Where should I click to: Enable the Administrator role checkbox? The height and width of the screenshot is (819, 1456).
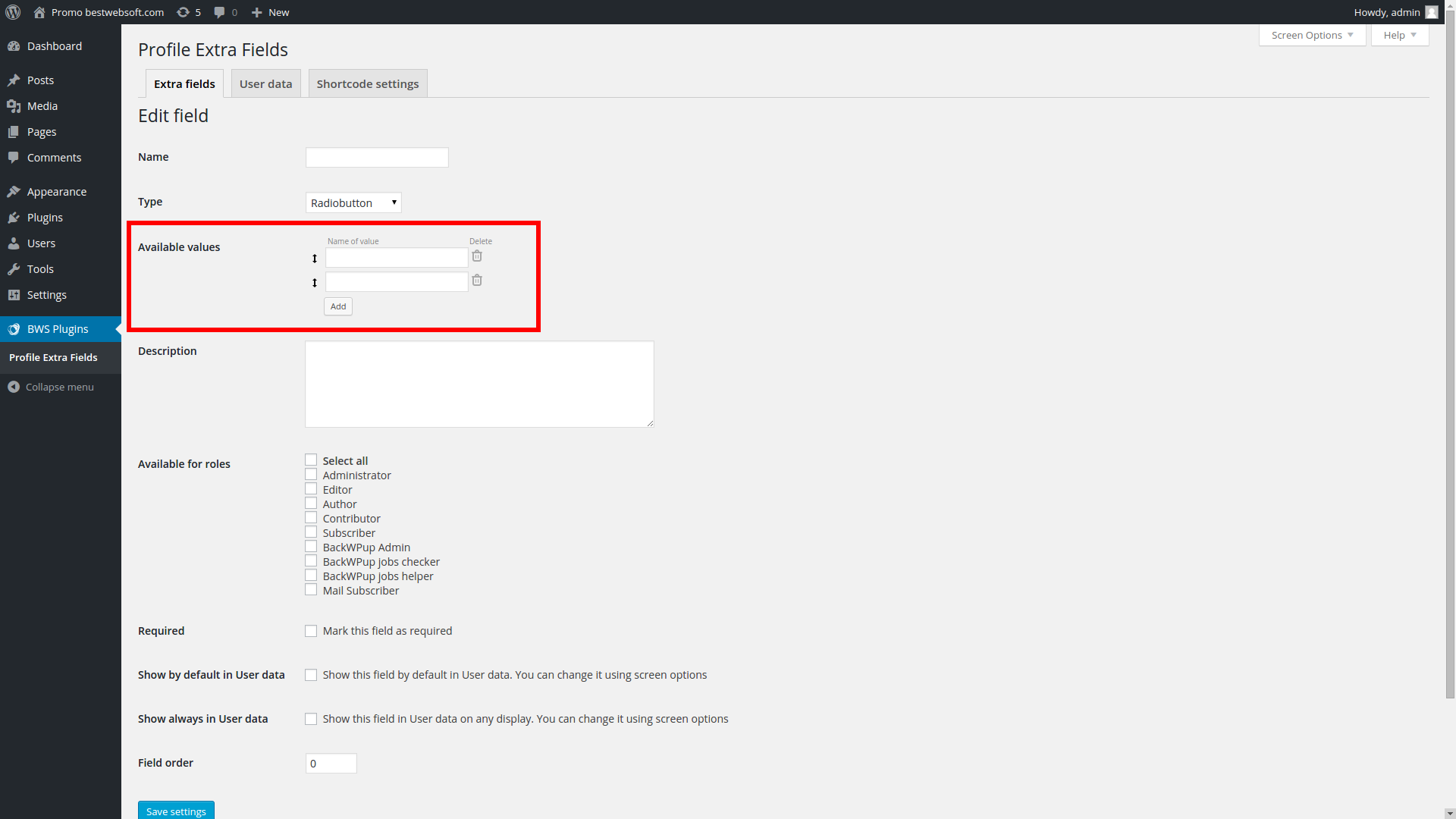311,475
